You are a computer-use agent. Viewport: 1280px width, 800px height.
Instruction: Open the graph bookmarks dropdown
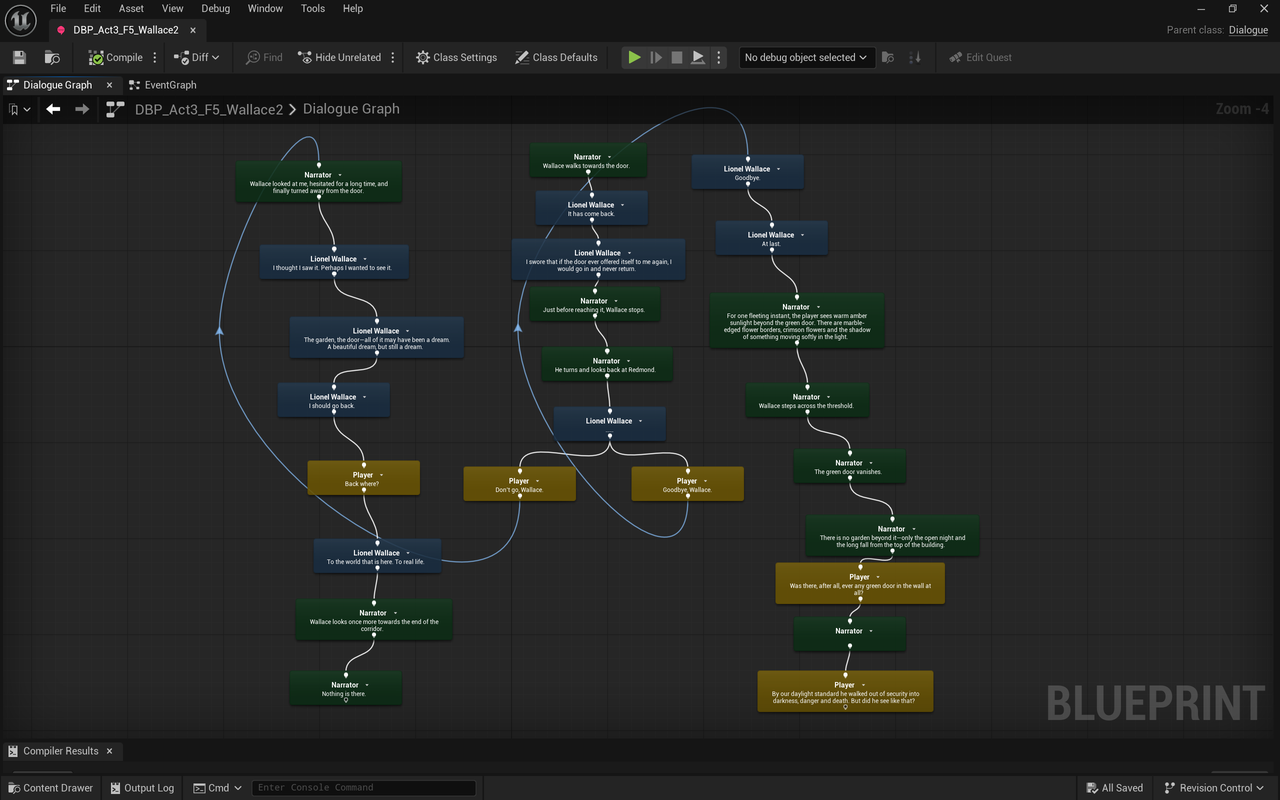[19, 109]
